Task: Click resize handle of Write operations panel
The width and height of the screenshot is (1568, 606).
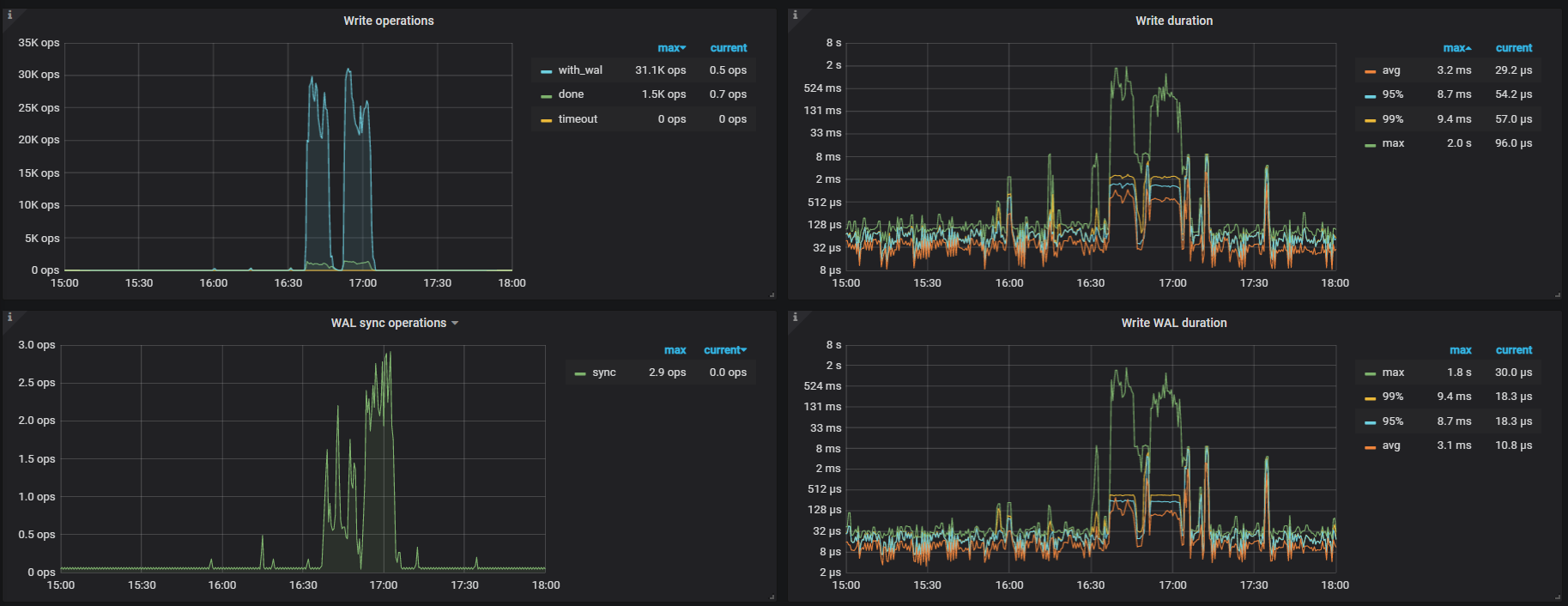Action: pos(772,294)
